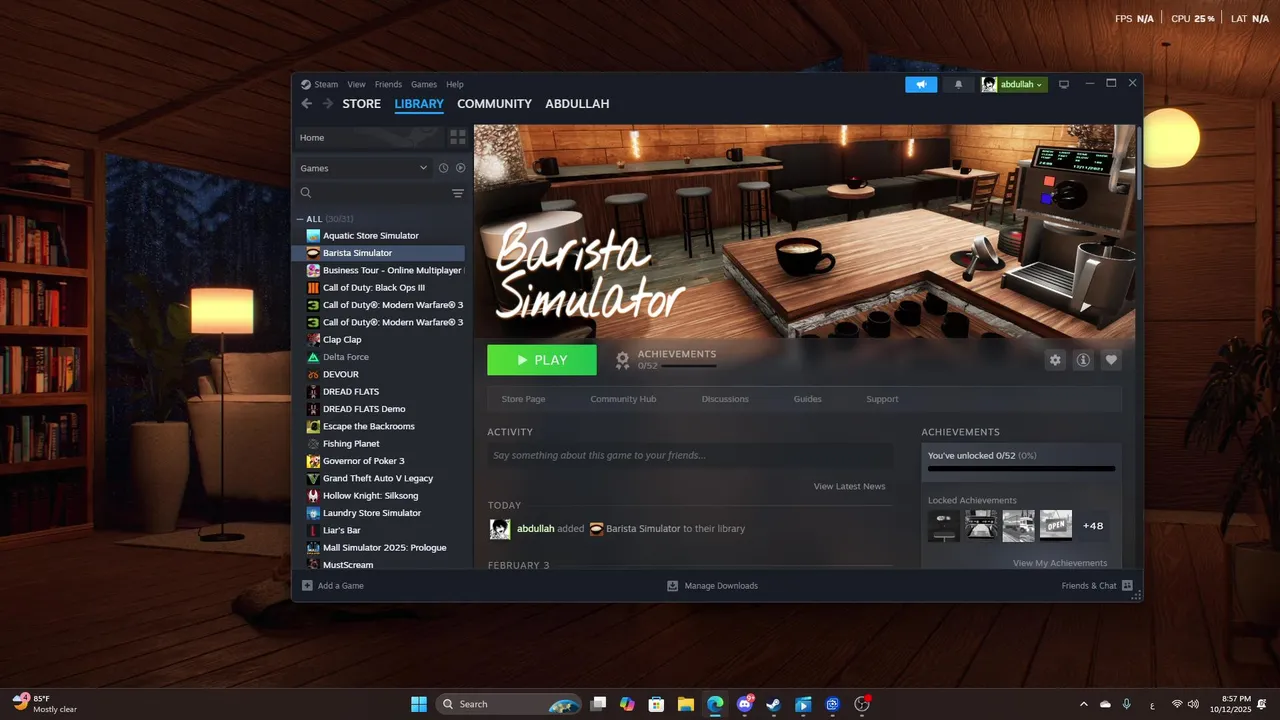Click the Home button in library sidebar
The width and height of the screenshot is (1280, 720).
pyautogui.click(x=368, y=137)
